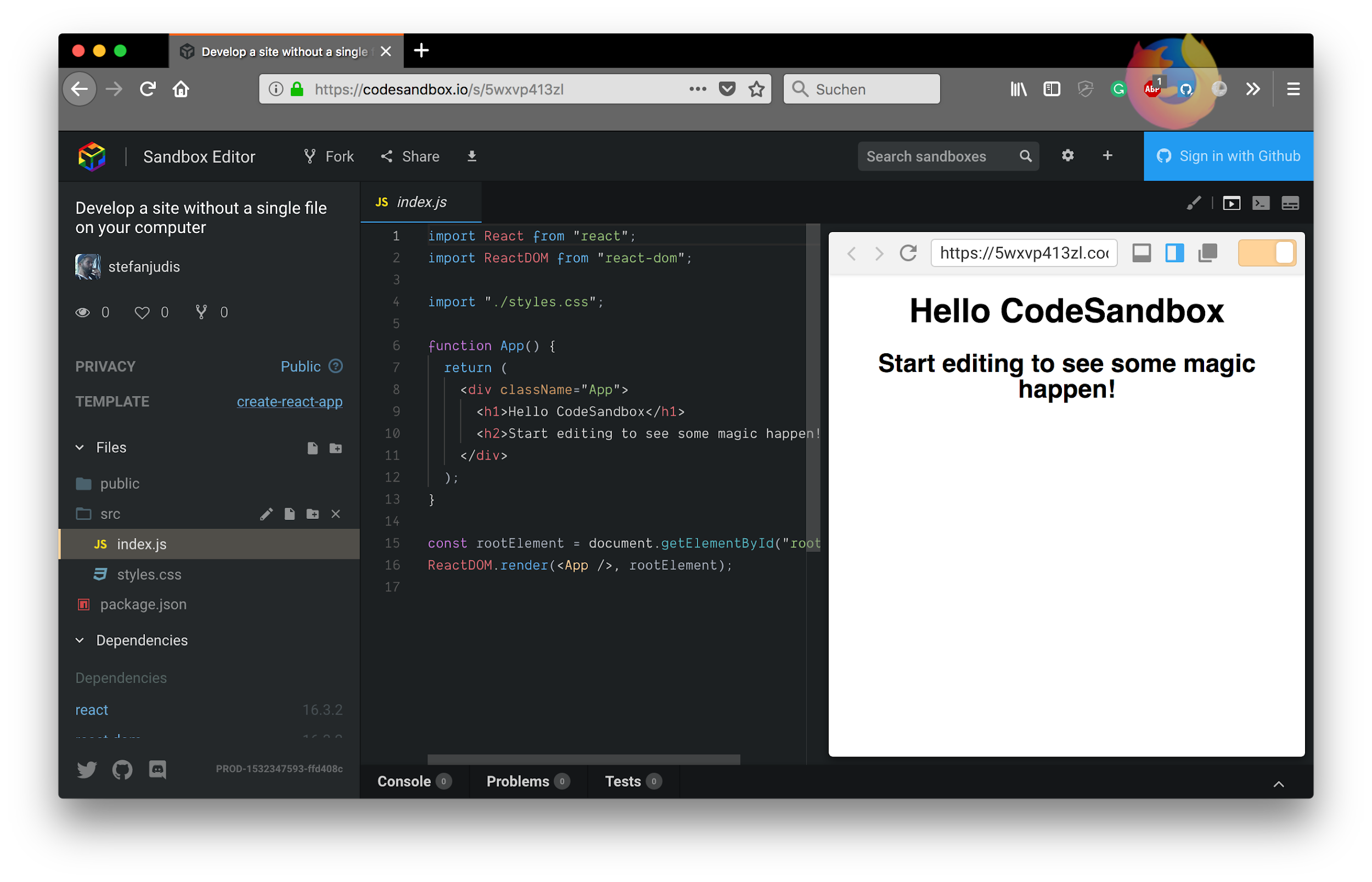Image resolution: width=1372 pixels, height=882 pixels.
Task: Click the preview browser refresh icon
Action: (x=908, y=253)
